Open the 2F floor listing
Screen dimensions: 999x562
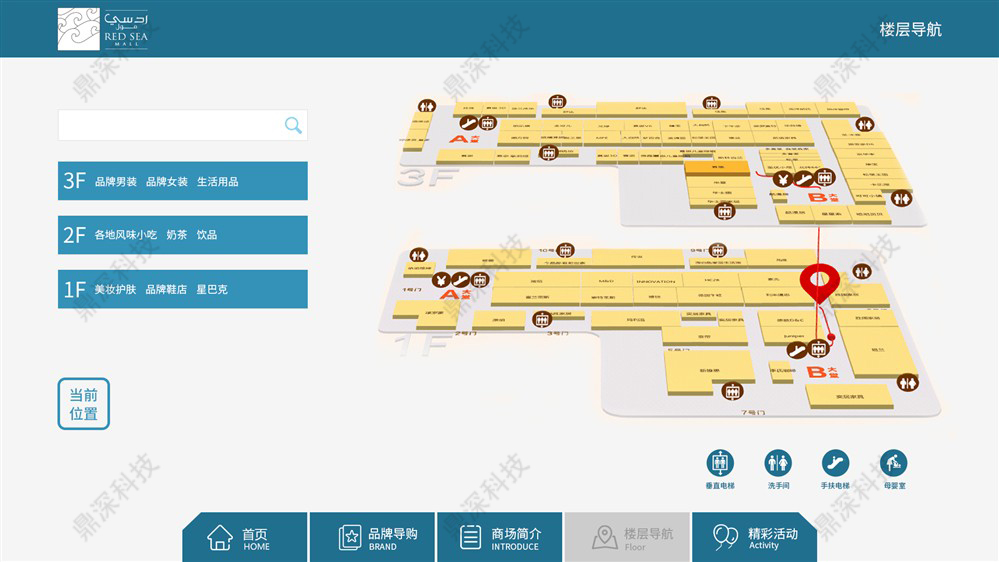183,235
